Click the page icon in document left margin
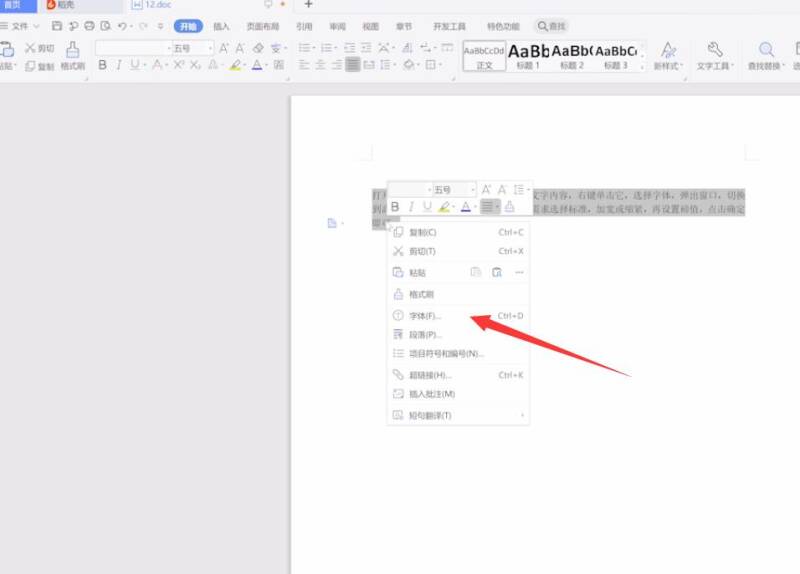Image resolution: width=800 pixels, height=574 pixels. pyautogui.click(x=332, y=223)
